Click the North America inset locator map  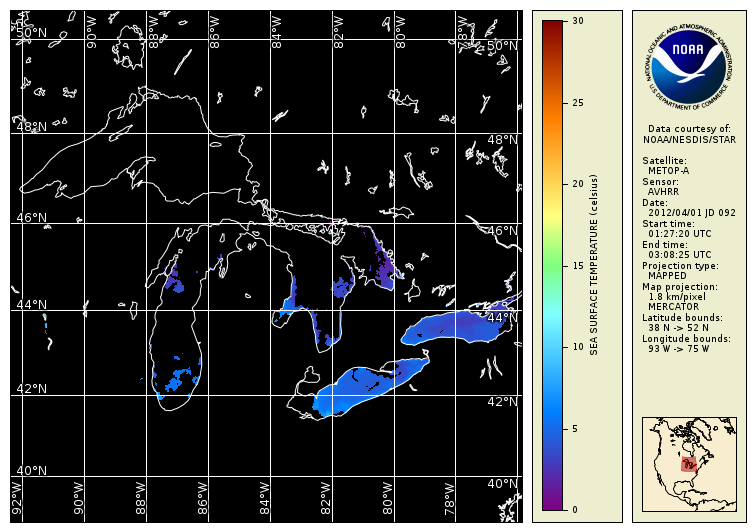coord(689,464)
